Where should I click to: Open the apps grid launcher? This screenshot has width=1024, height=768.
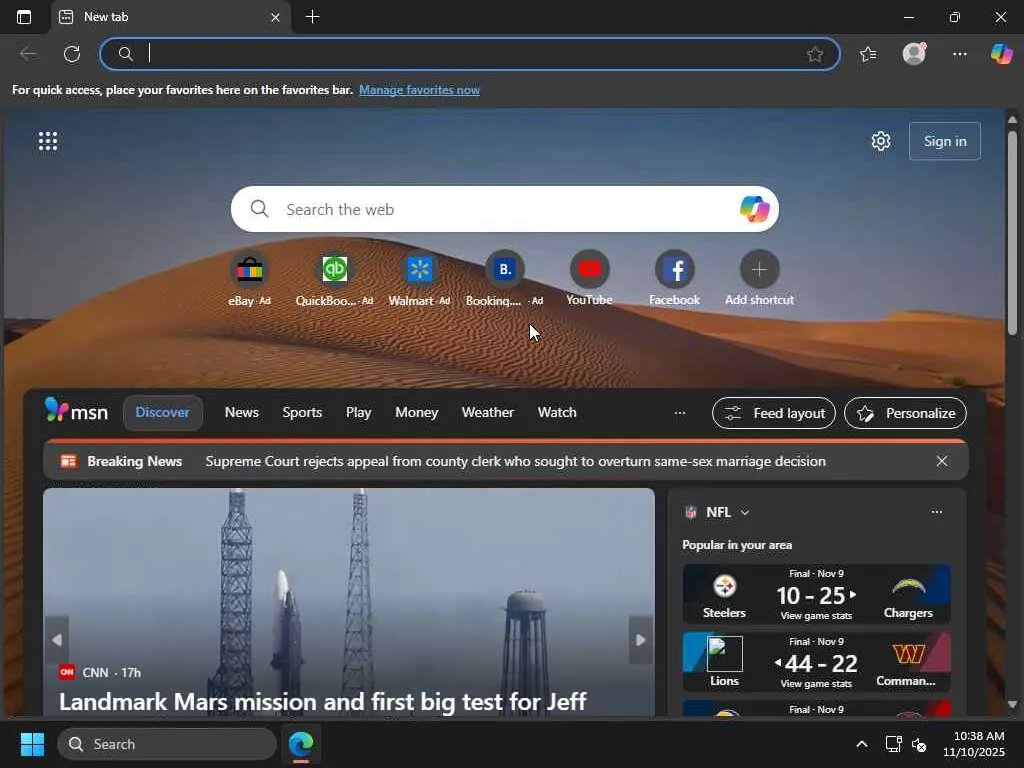(x=48, y=141)
